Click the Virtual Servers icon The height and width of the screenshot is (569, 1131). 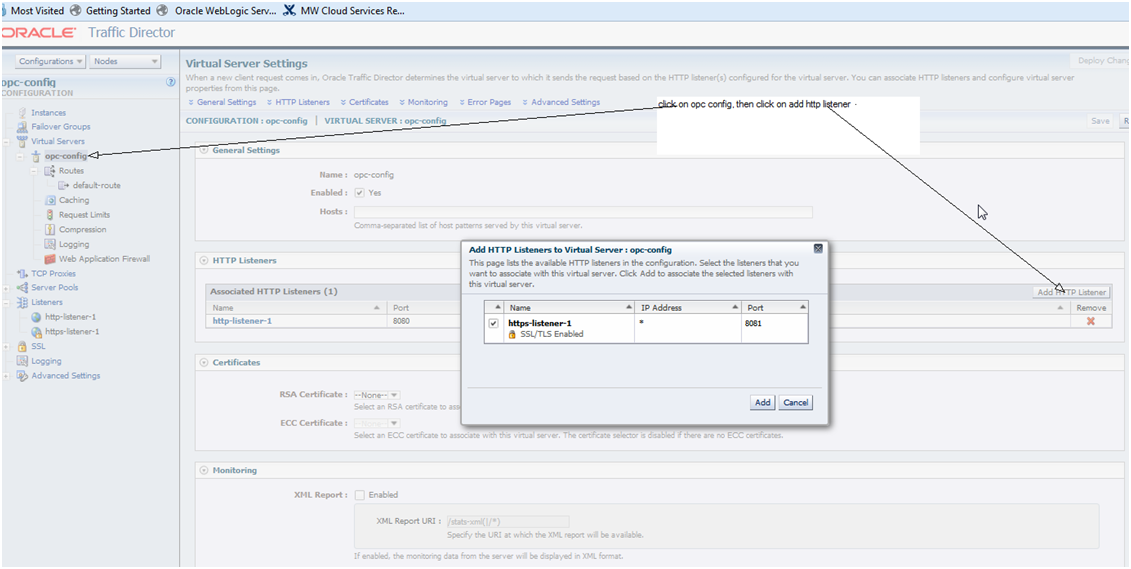pyautogui.click(x=22, y=141)
